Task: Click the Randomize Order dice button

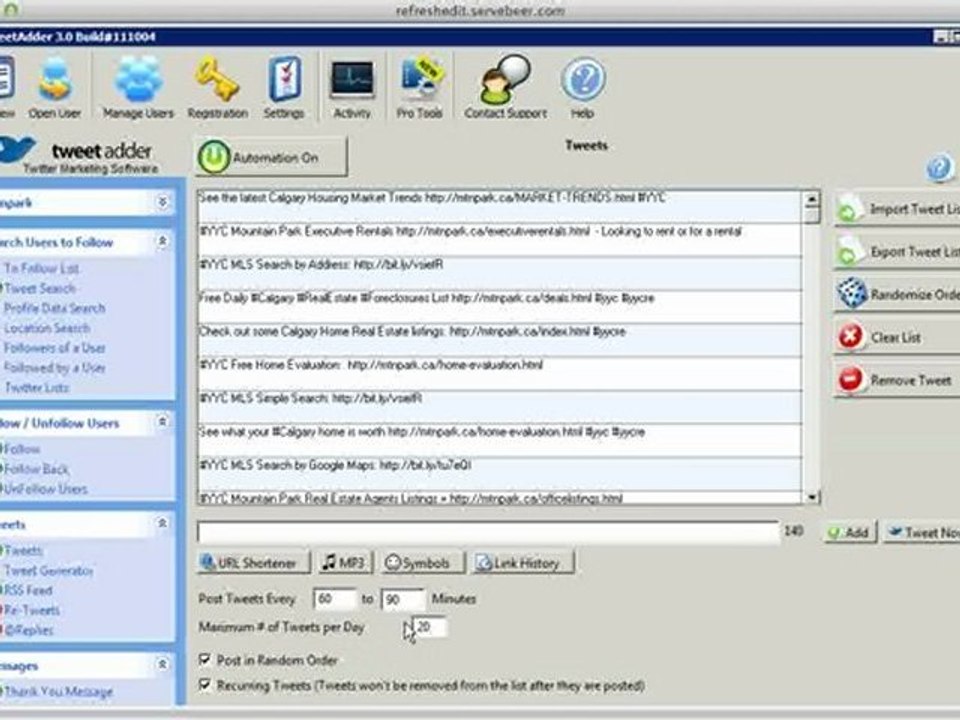Action: [x=898, y=294]
